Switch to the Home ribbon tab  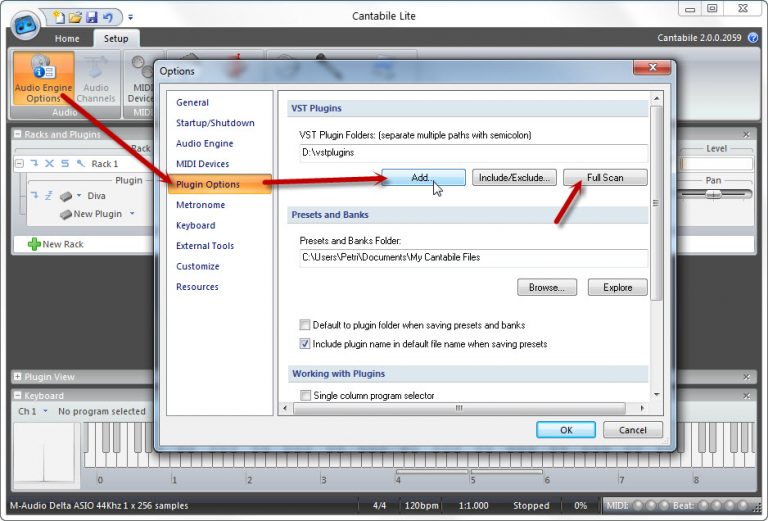pos(67,39)
